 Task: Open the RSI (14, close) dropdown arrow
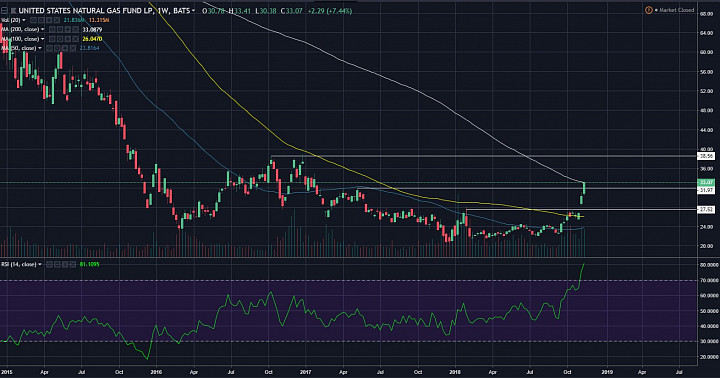pyautogui.click(x=40, y=264)
